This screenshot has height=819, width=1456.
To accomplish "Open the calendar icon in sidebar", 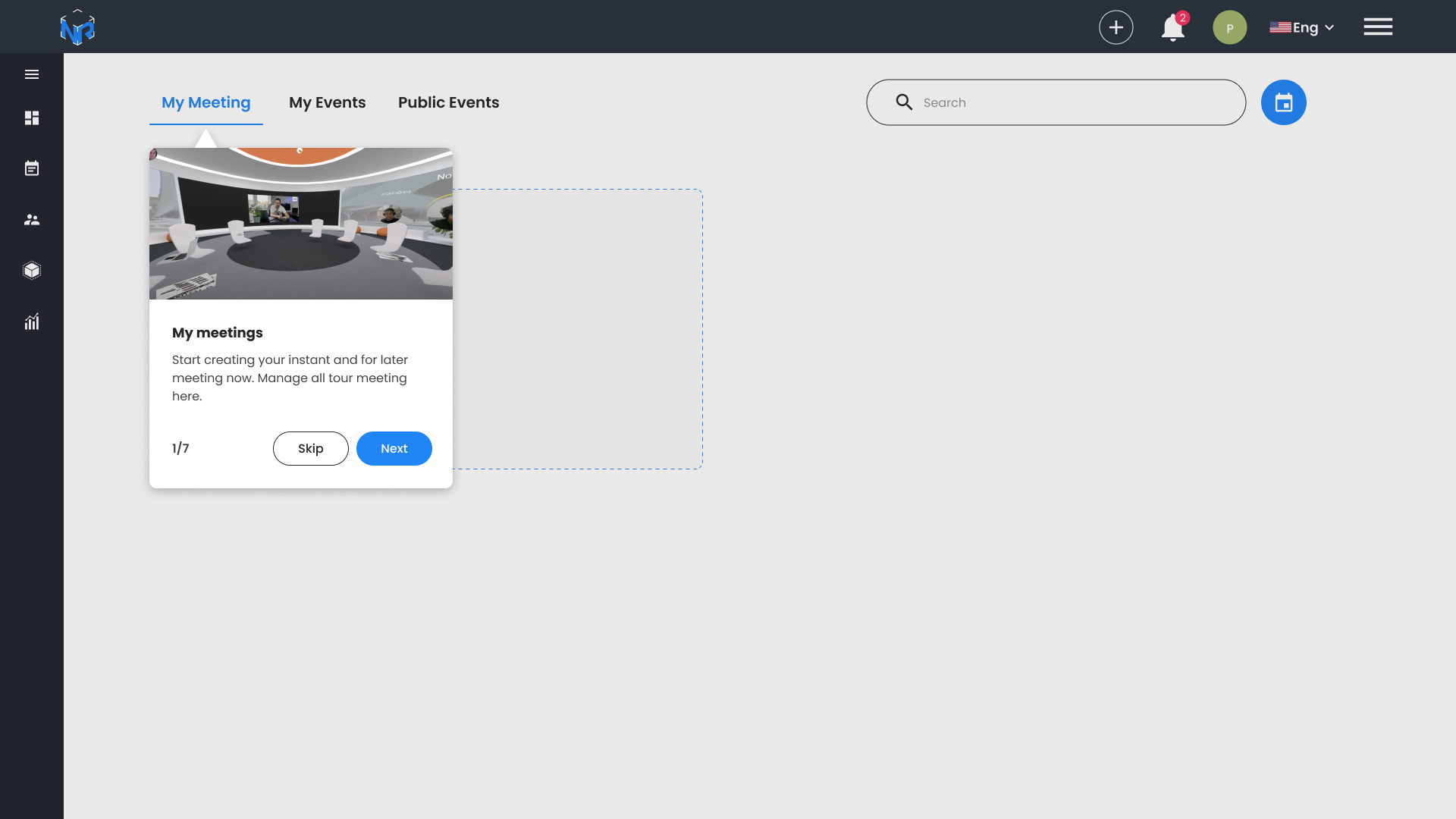I will click(32, 168).
